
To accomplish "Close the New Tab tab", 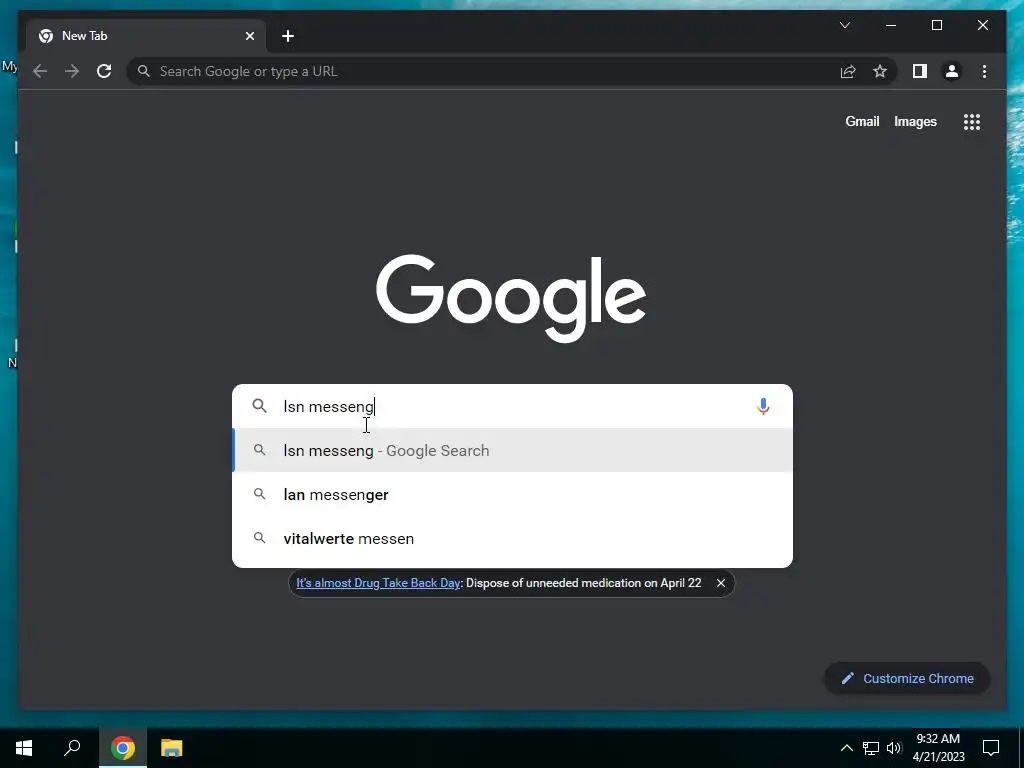I will click(249, 36).
